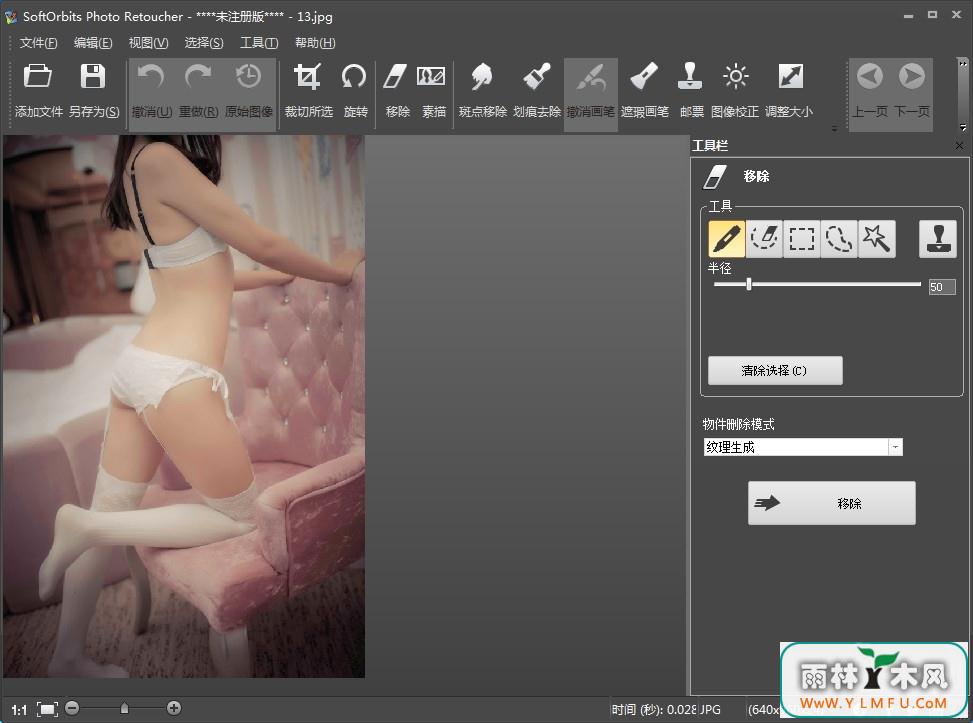Click the large Remove (移除) arrow button
Screen dimensions: 973x723
click(x=832, y=503)
